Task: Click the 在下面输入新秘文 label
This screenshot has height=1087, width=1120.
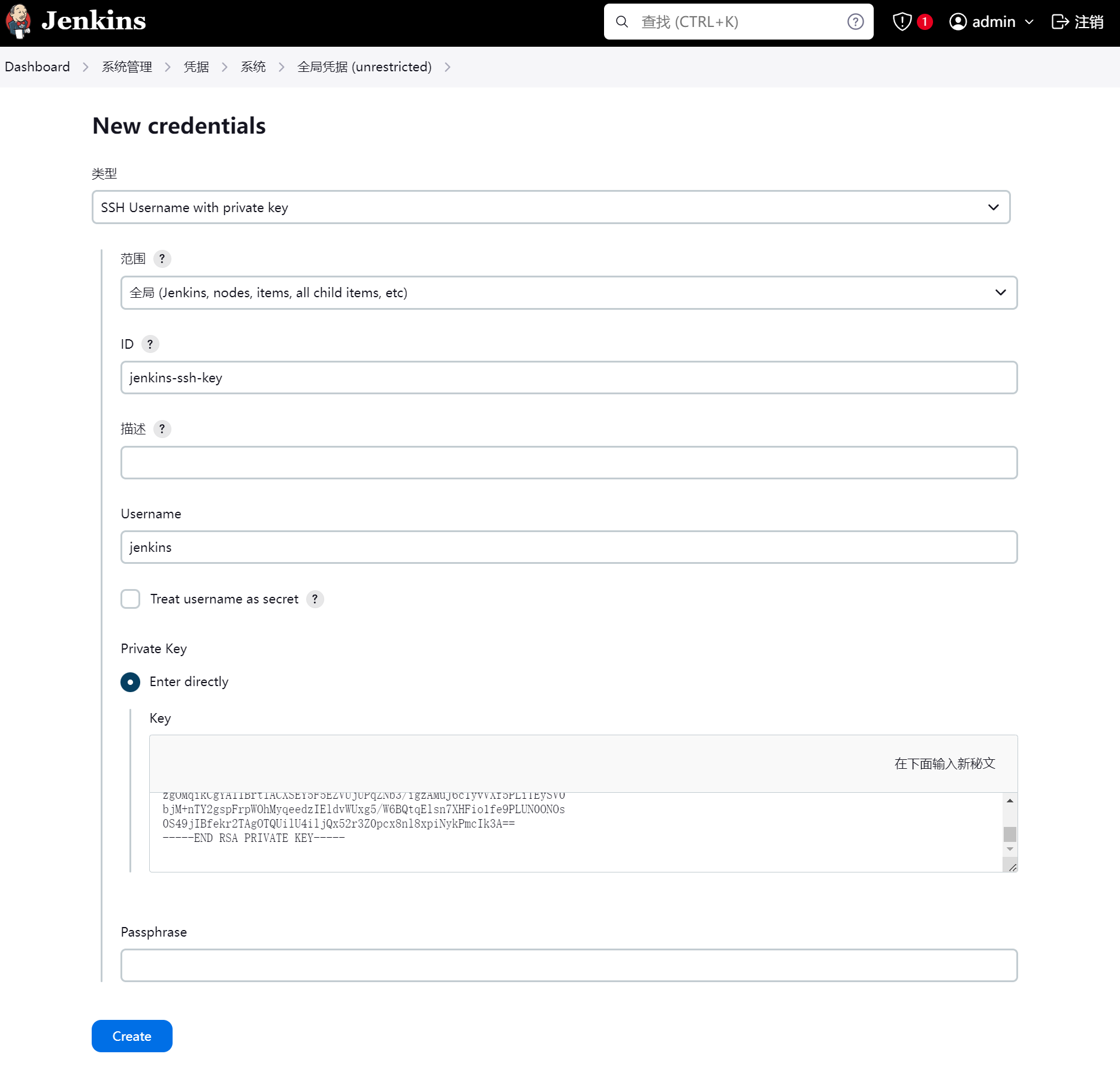Action: pos(944,764)
